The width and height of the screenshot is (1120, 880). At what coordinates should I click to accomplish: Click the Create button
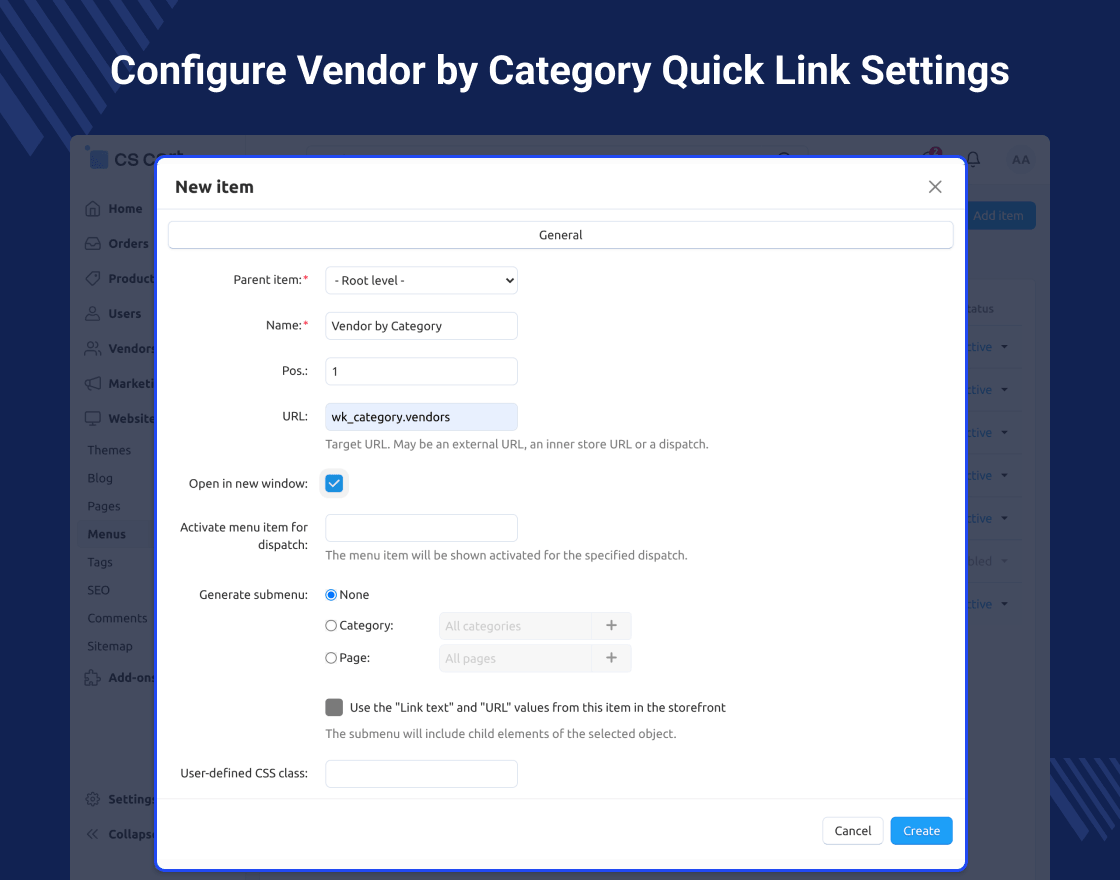[921, 831]
